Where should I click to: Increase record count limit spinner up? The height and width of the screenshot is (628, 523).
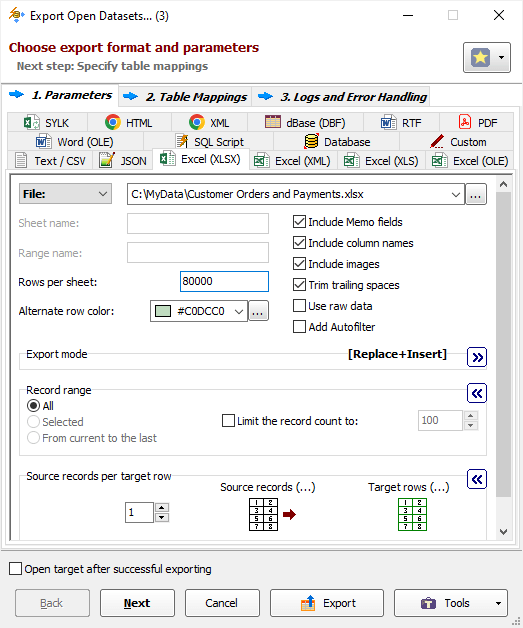tap(471, 416)
